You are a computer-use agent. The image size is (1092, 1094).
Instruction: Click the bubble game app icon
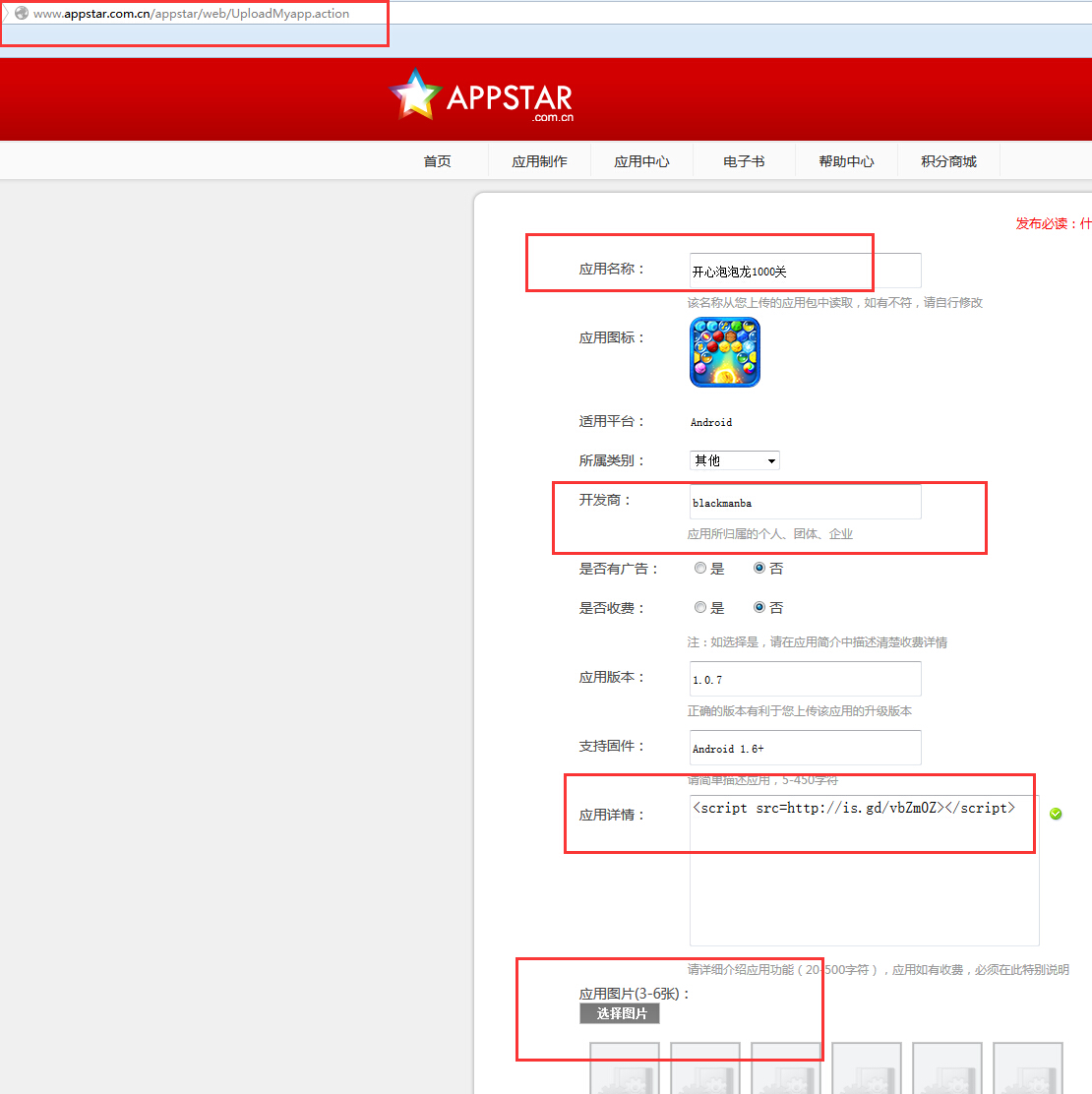pos(724,351)
